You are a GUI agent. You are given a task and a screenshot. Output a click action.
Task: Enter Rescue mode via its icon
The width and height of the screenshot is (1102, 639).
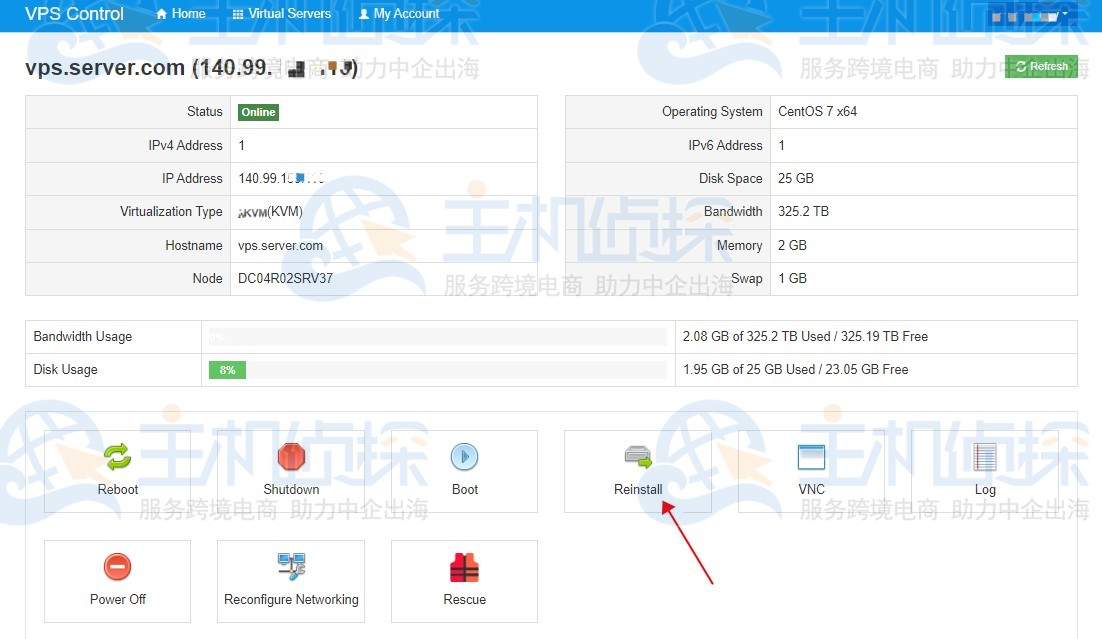click(x=464, y=565)
